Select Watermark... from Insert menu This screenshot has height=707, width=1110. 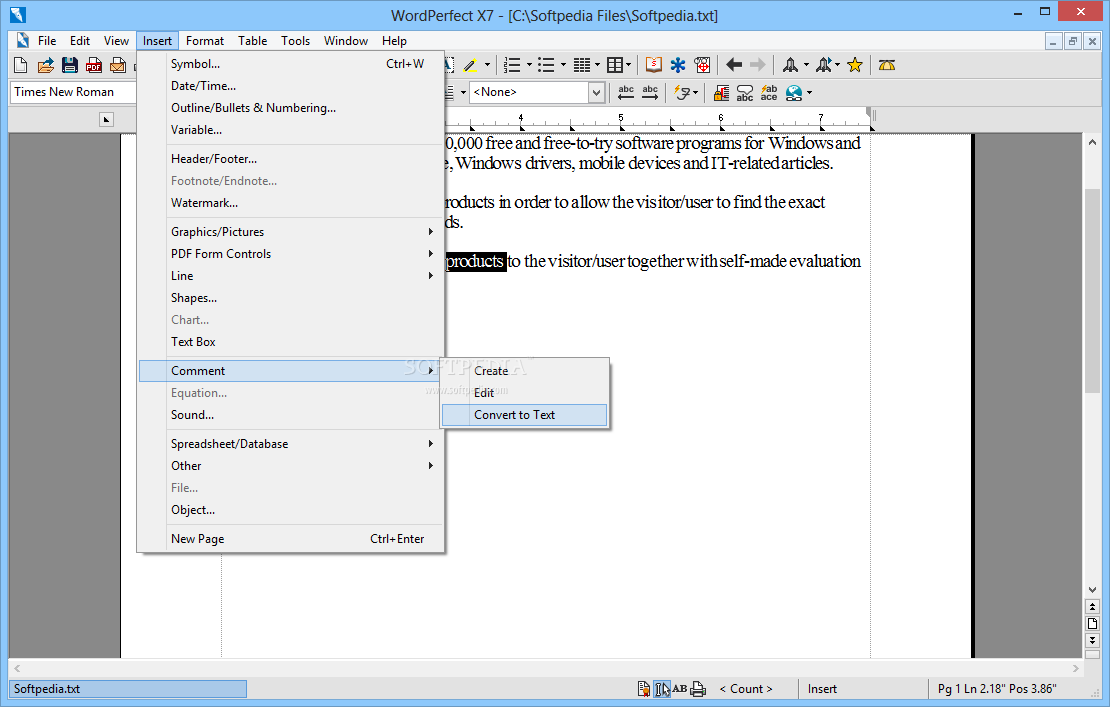291,202
